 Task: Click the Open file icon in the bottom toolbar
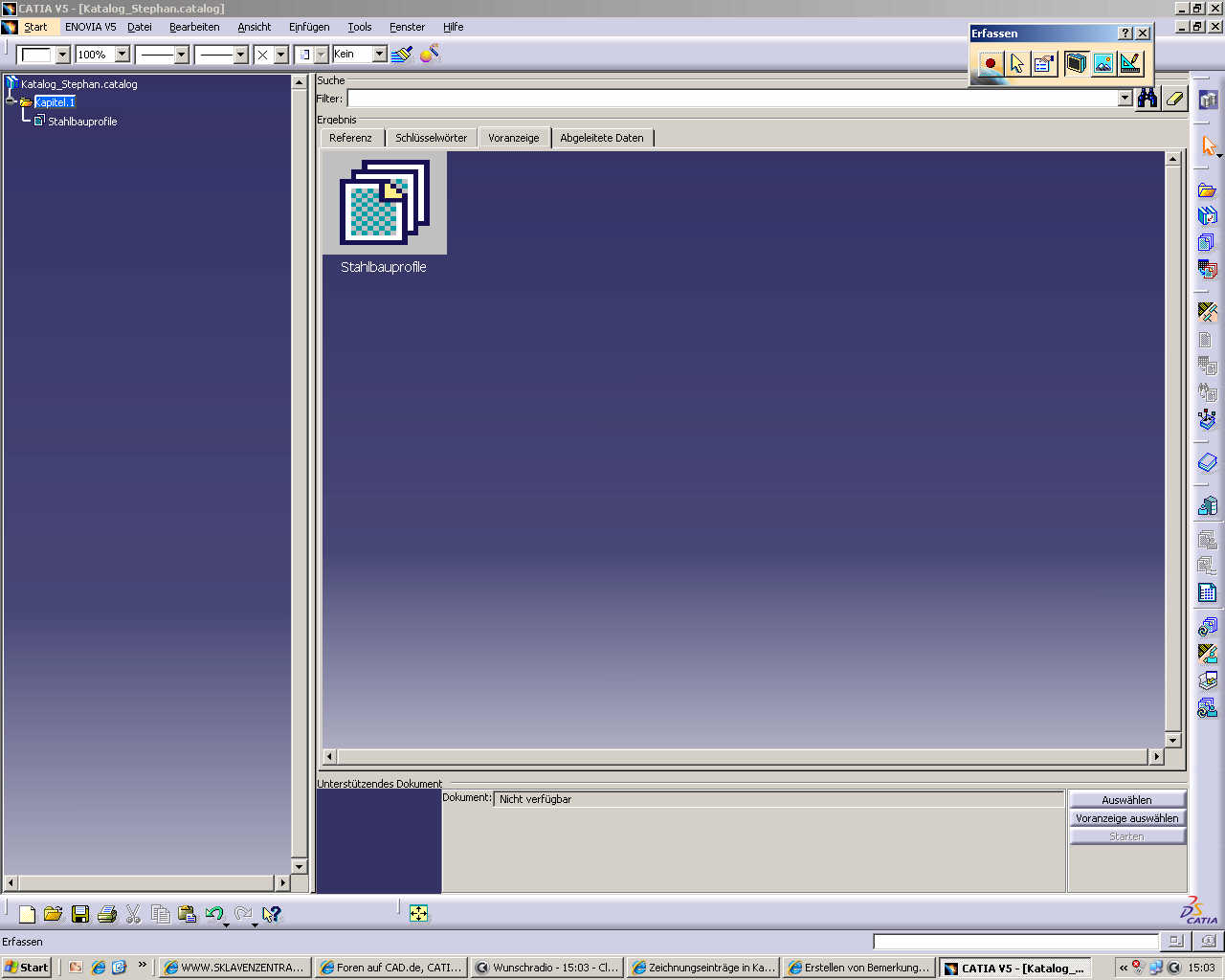(54, 914)
